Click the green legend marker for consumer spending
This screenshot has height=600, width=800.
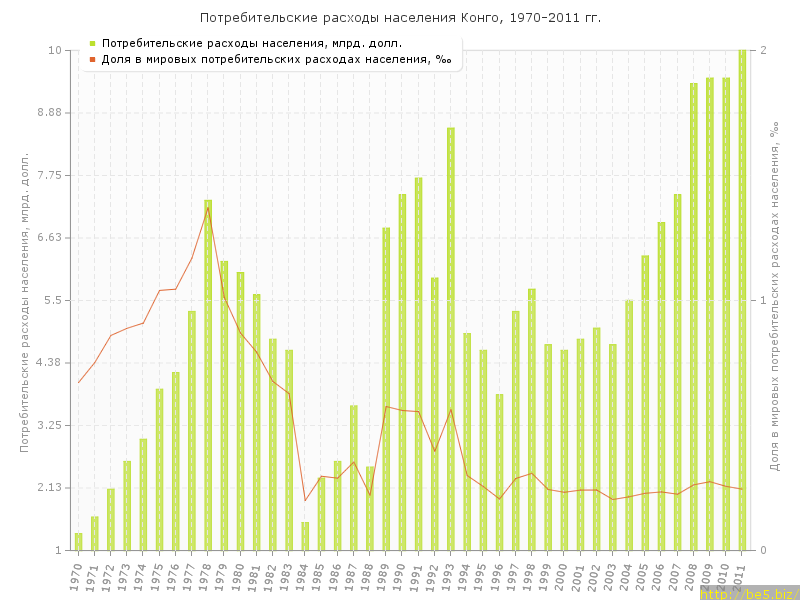click(92, 43)
